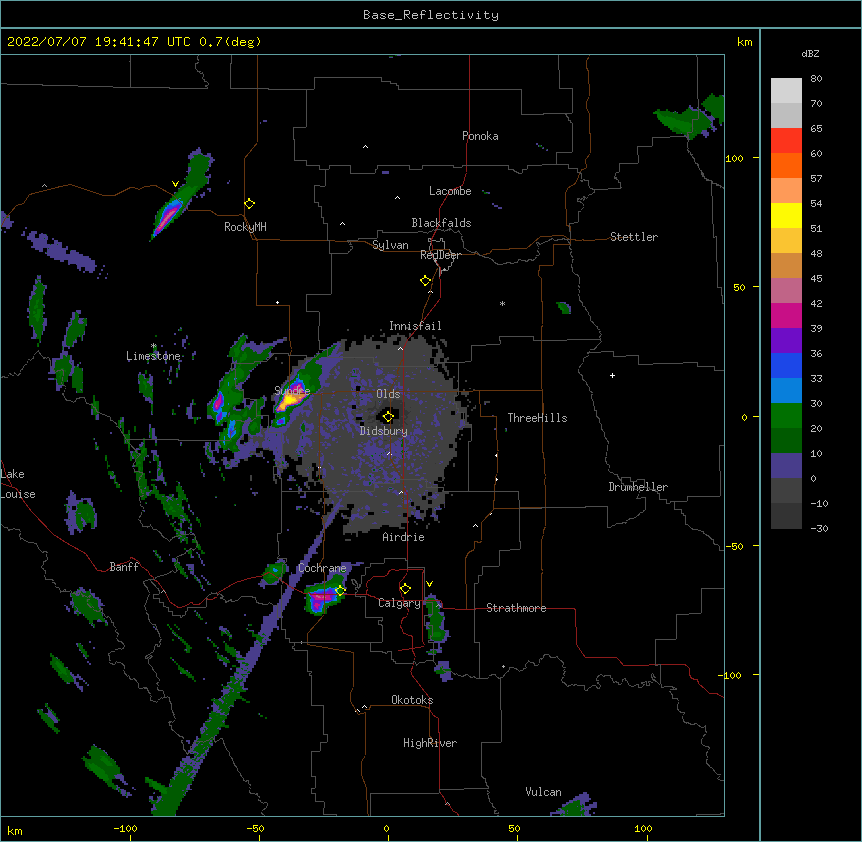862x842 pixels.
Task: Click the Innisfail town label
Action: coord(415,326)
